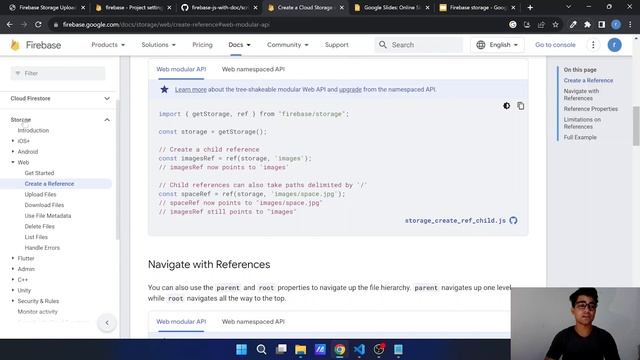Open Handle Errors in sidebar
The width and height of the screenshot is (640, 360).
point(42,248)
